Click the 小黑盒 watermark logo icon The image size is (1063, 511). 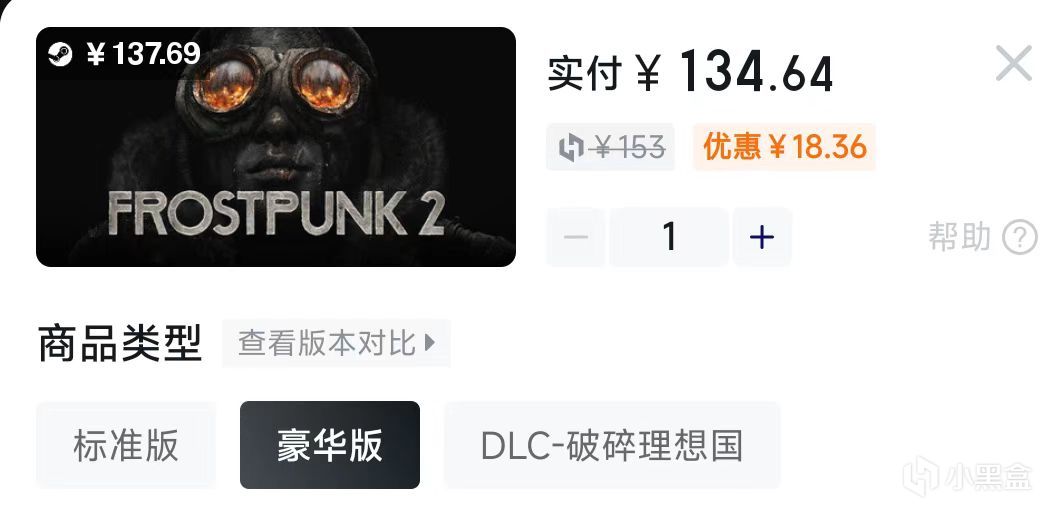(921, 474)
